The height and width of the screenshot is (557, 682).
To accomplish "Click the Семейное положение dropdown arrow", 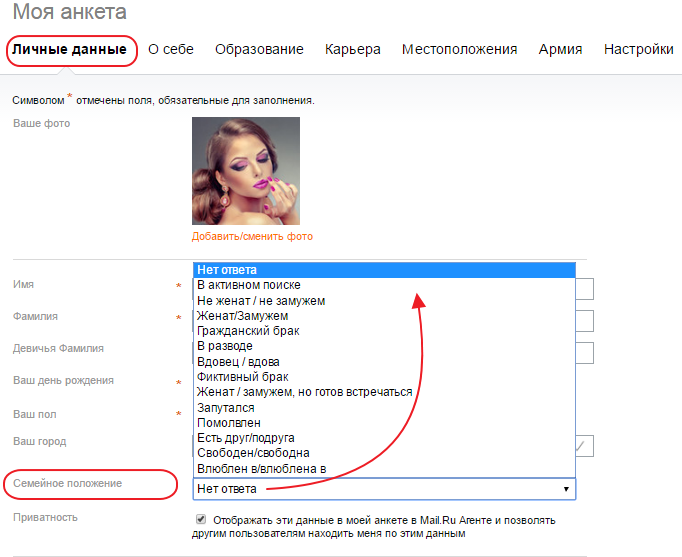I will [567, 489].
